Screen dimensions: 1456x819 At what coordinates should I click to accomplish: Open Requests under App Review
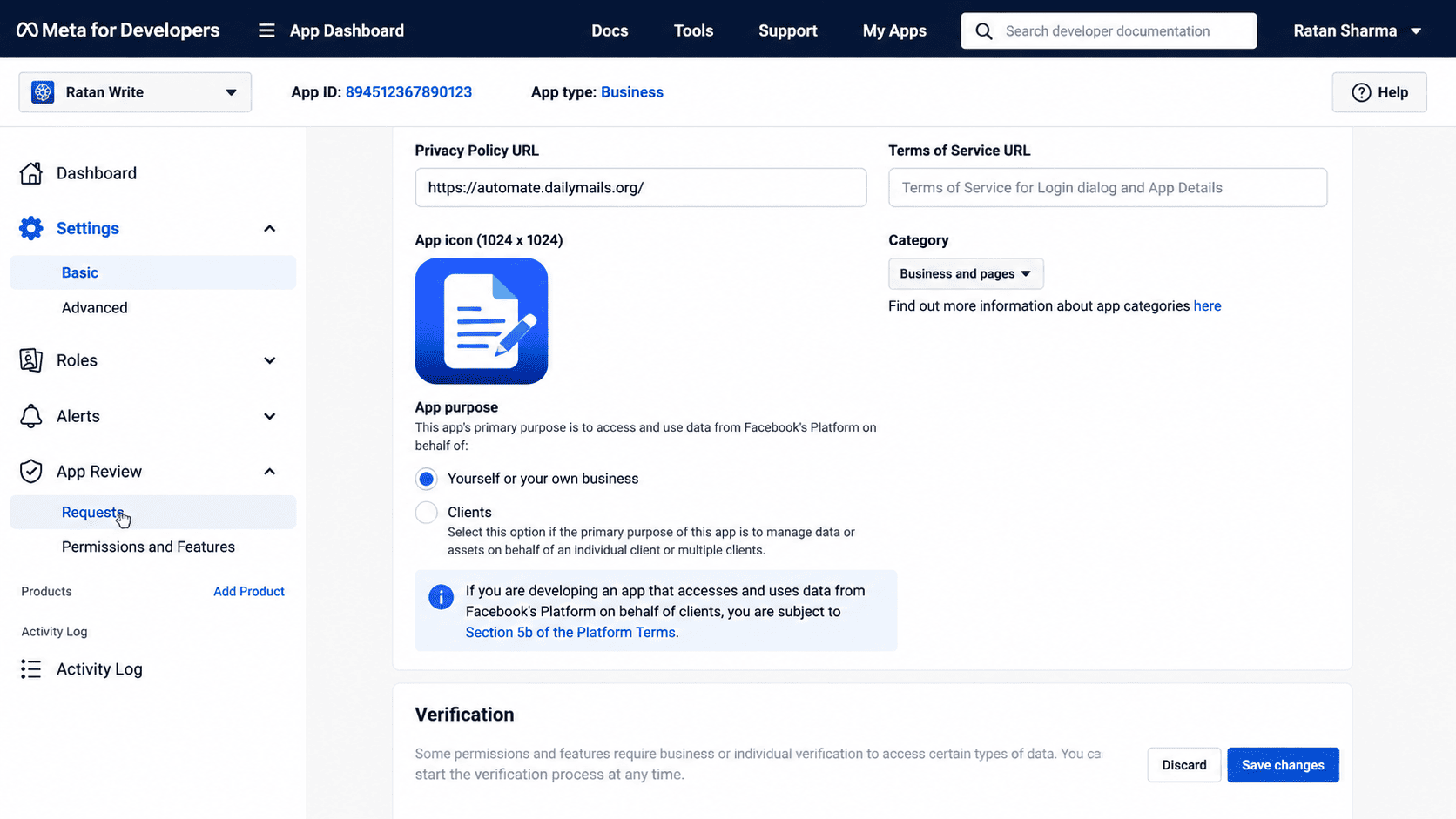[152, 513]
